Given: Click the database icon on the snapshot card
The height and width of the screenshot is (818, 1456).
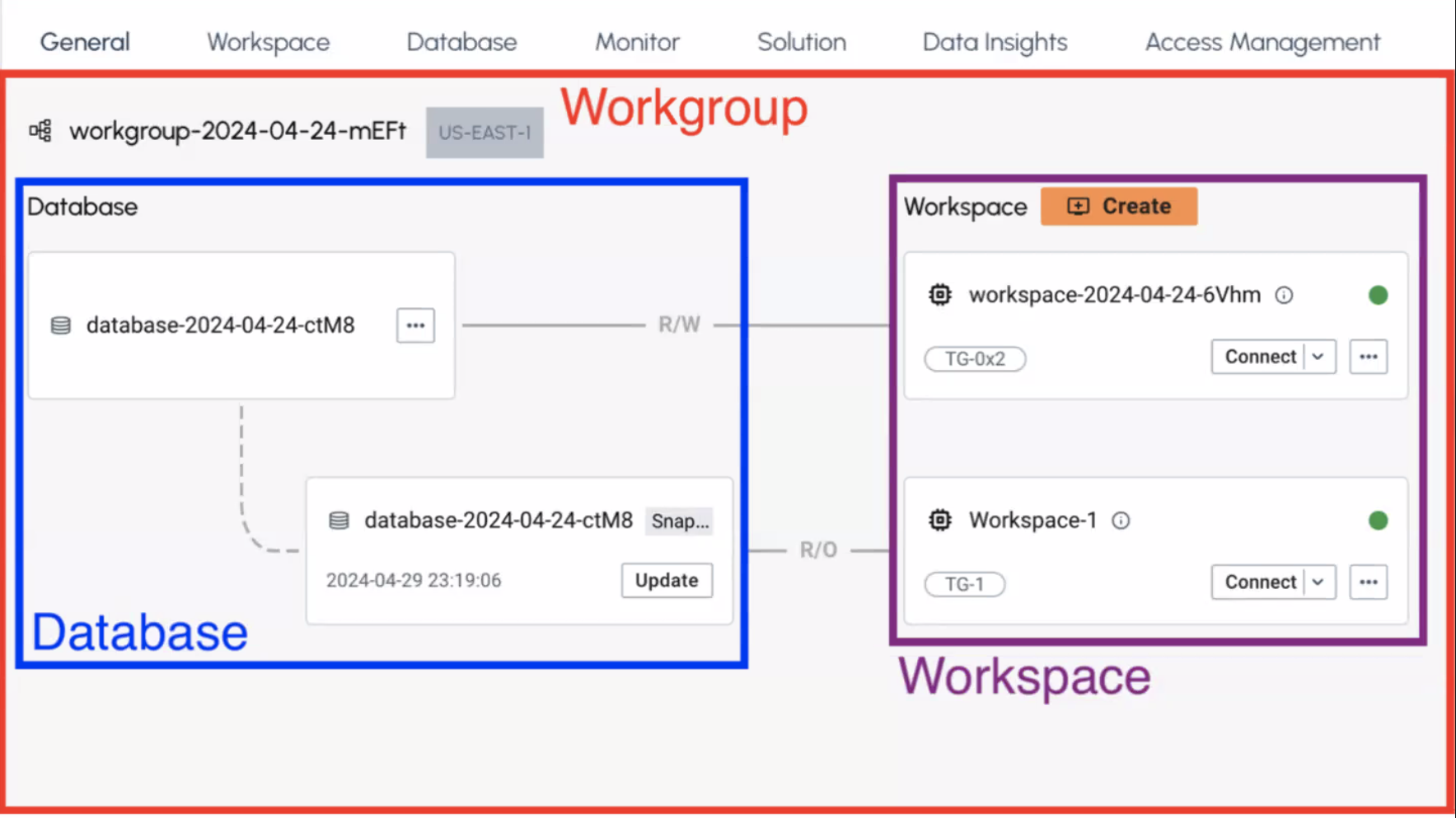Looking at the screenshot, I should [x=338, y=521].
